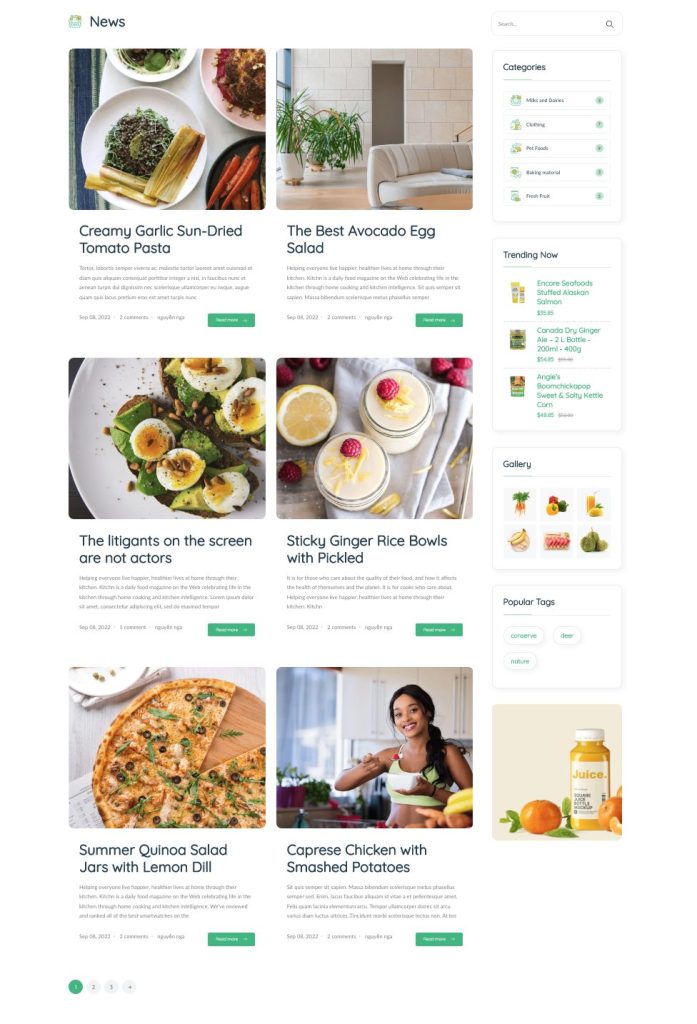Image resolution: width=697 pixels, height=1024 pixels.
Task: Select the Pet Foods category icon
Action: pyautogui.click(x=515, y=148)
